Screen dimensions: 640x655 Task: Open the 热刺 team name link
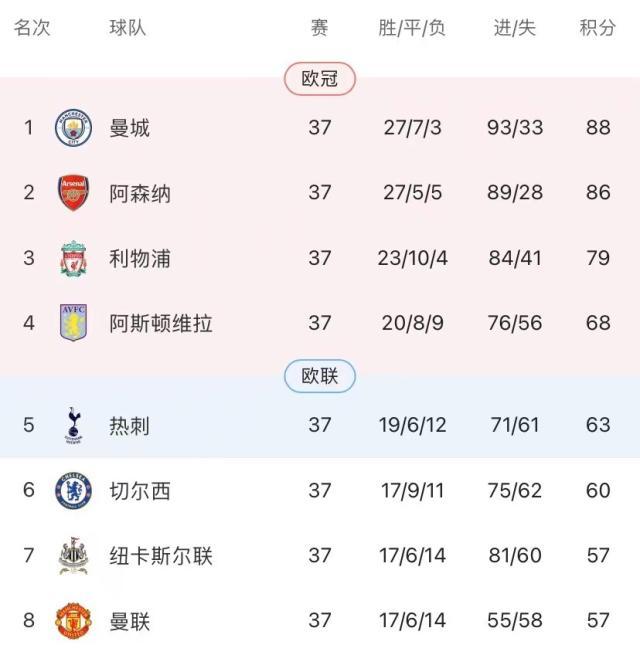tap(130, 425)
